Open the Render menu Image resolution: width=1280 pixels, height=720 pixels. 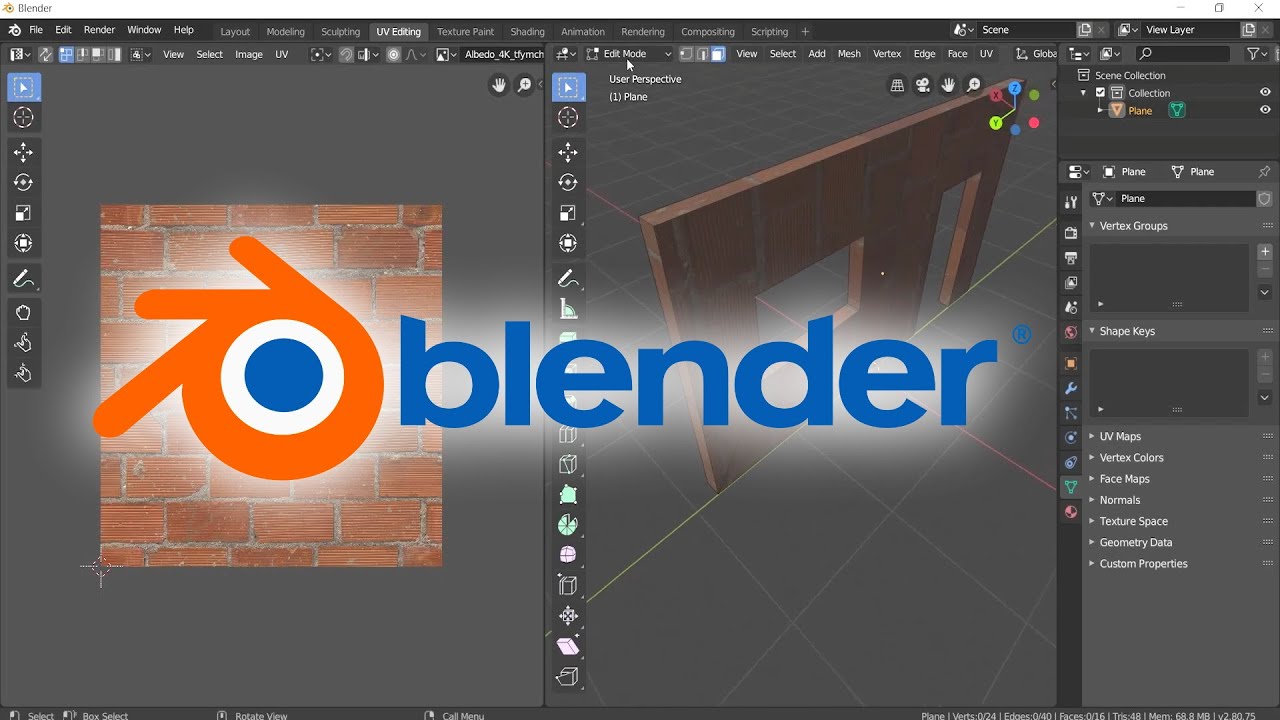[x=99, y=30]
